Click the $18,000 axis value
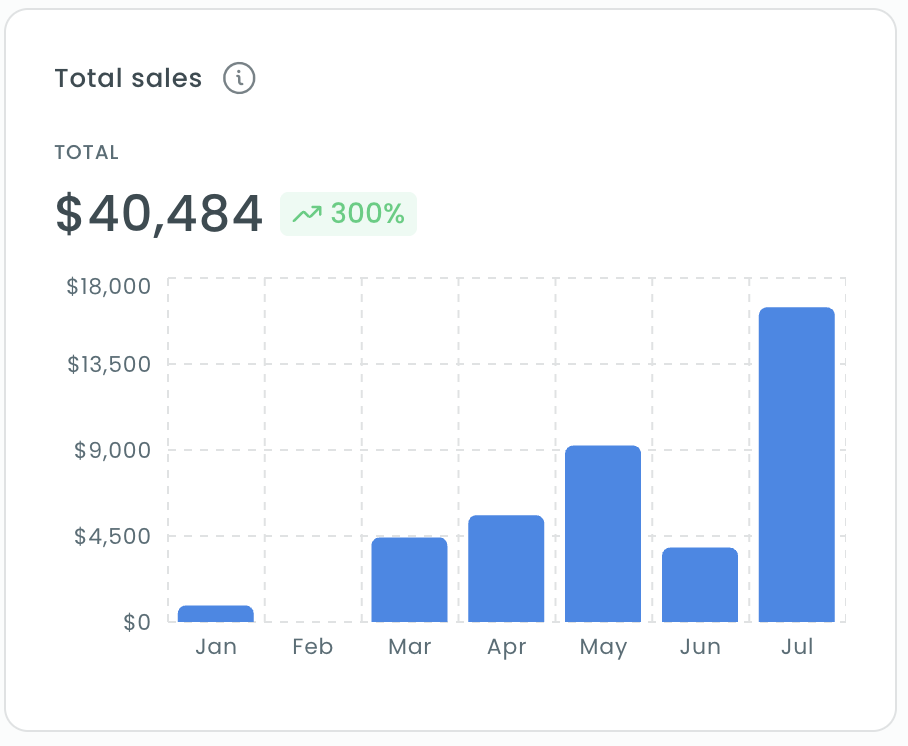908x746 pixels. point(109,286)
